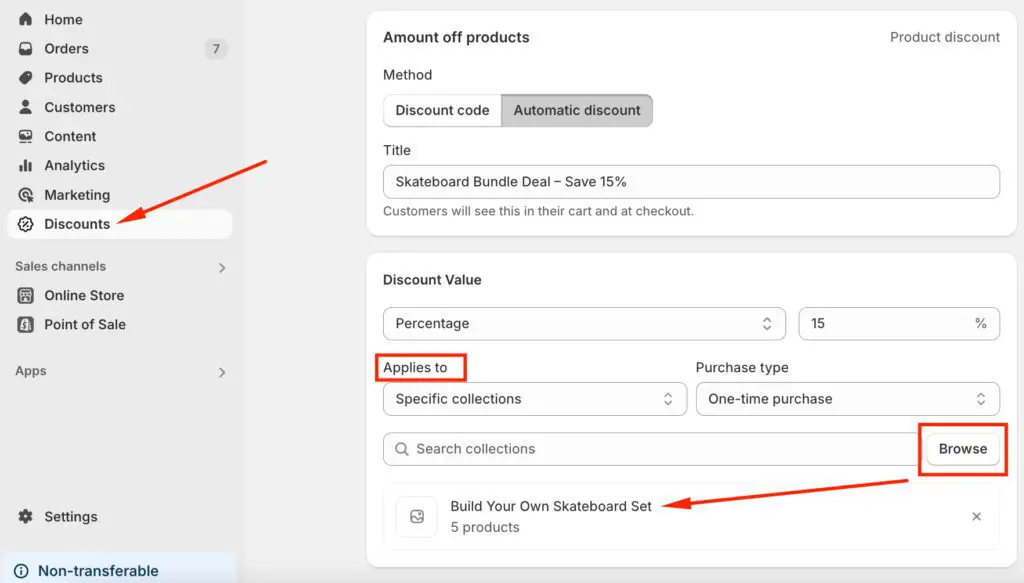The height and width of the screenshot is (583, 1024).
Task: Click the Online Store storefront icon
Action: click(26, 295)
